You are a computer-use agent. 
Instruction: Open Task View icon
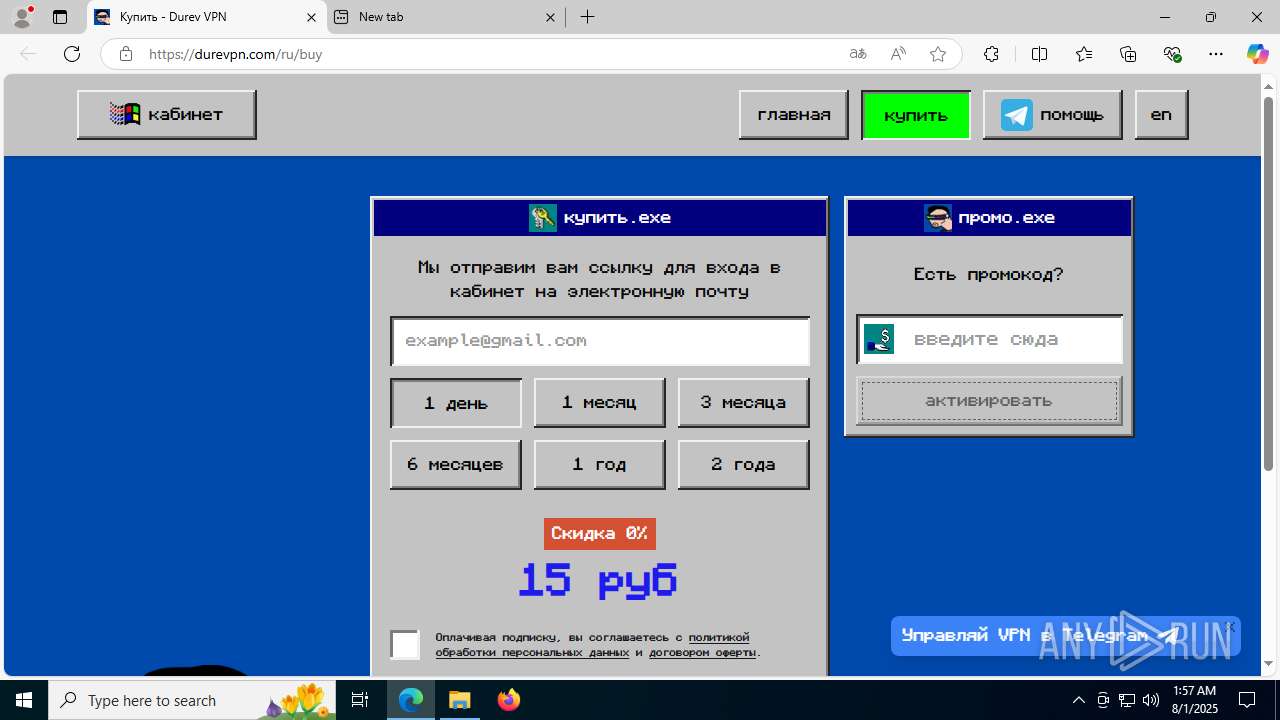[x=360, y=700]
